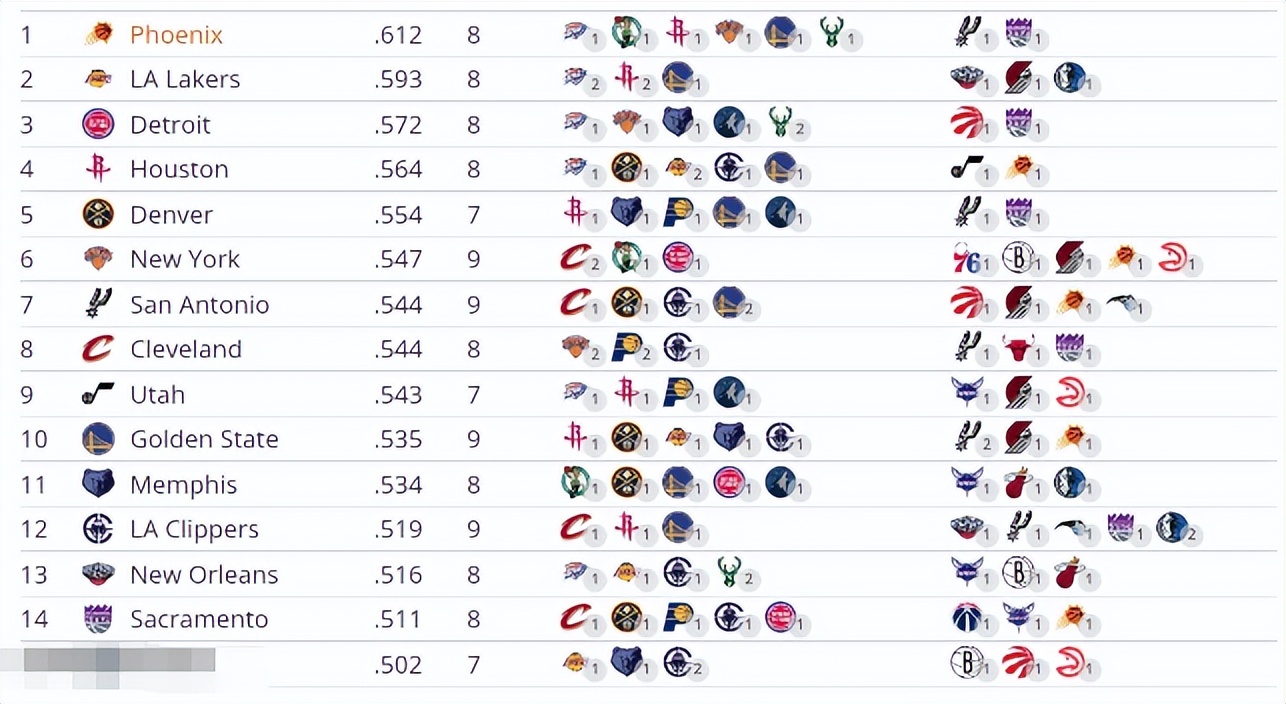Image resolution: width=1286 pixels, height=704 pixels.
Task: Open the Golden State team link
Action: [204, 439]
